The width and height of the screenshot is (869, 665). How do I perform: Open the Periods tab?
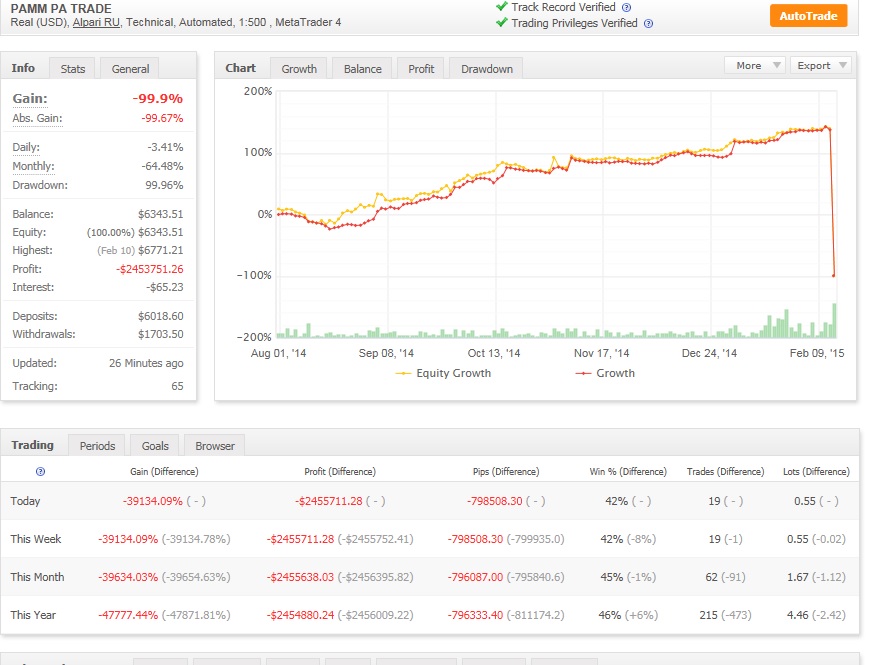pos(97,446)
